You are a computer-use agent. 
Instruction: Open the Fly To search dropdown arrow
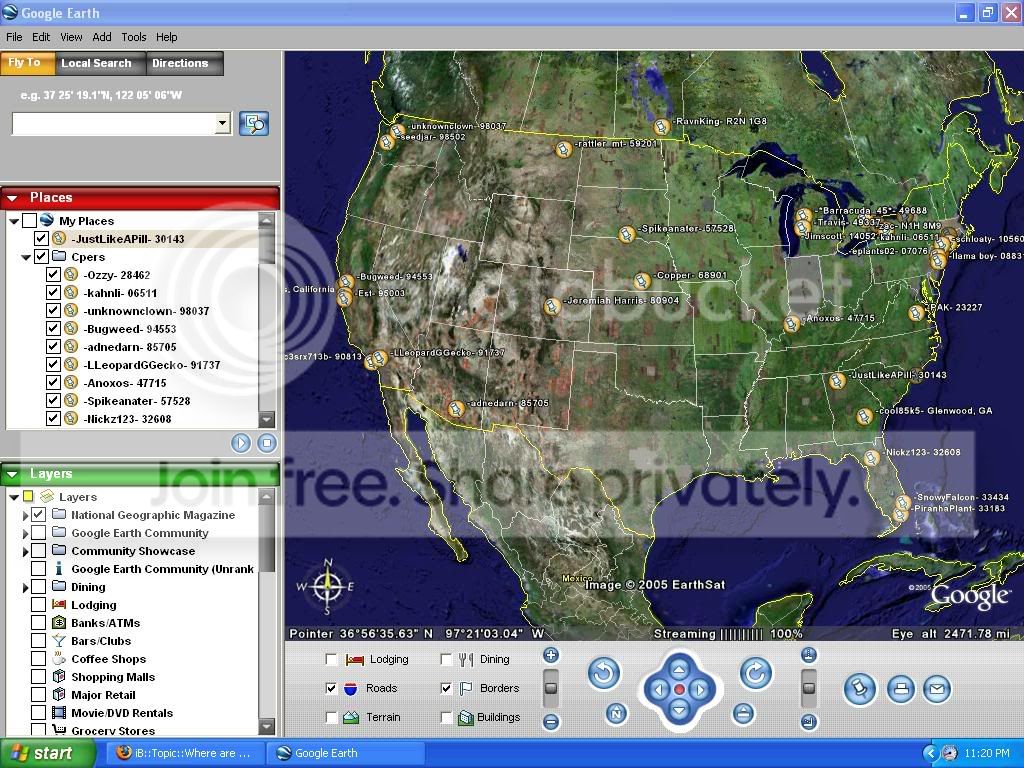223,123
